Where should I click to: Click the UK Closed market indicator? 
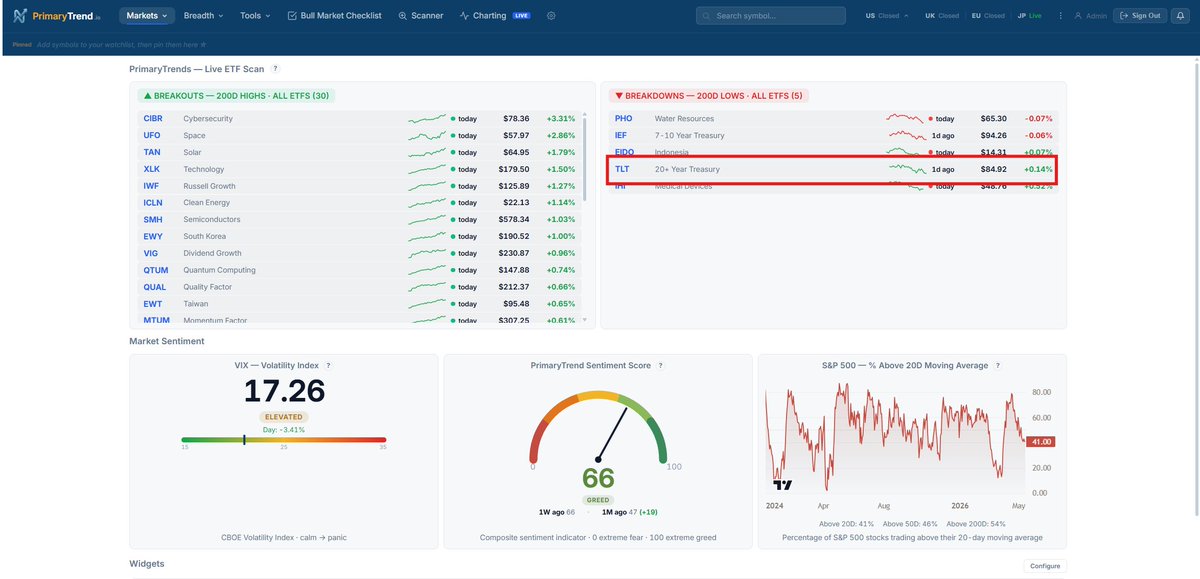point(941,16)
